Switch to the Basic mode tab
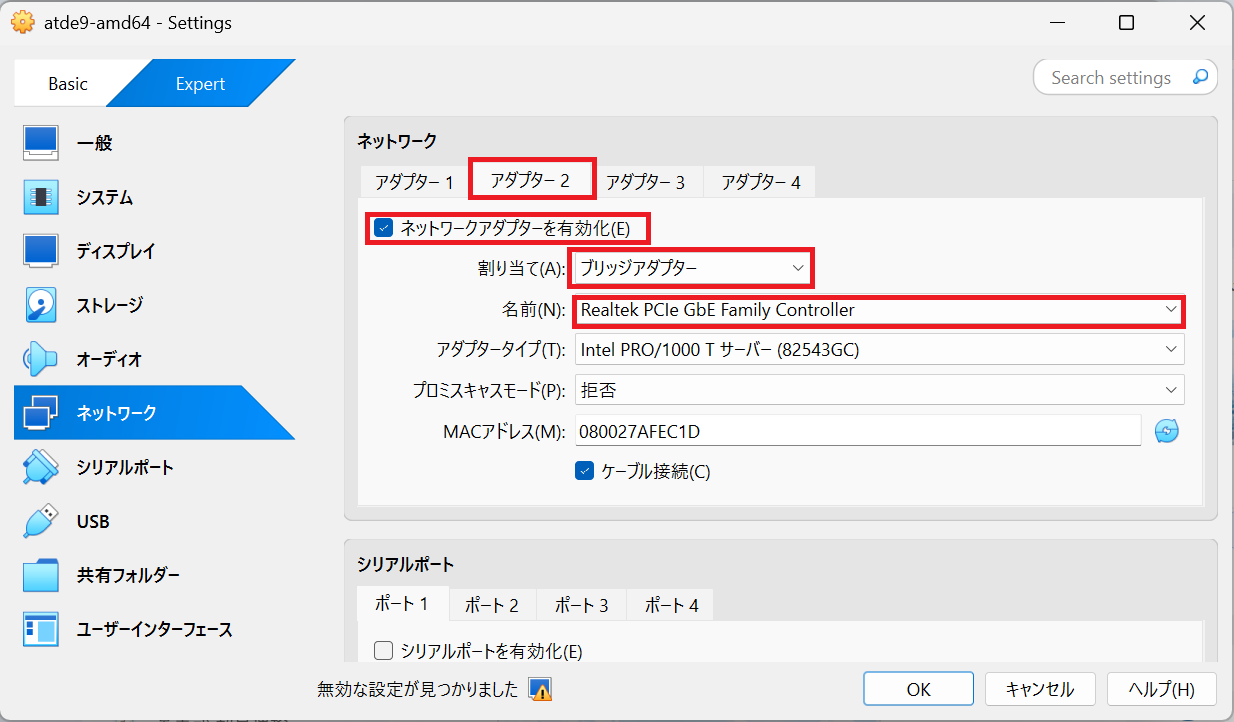 68,84
